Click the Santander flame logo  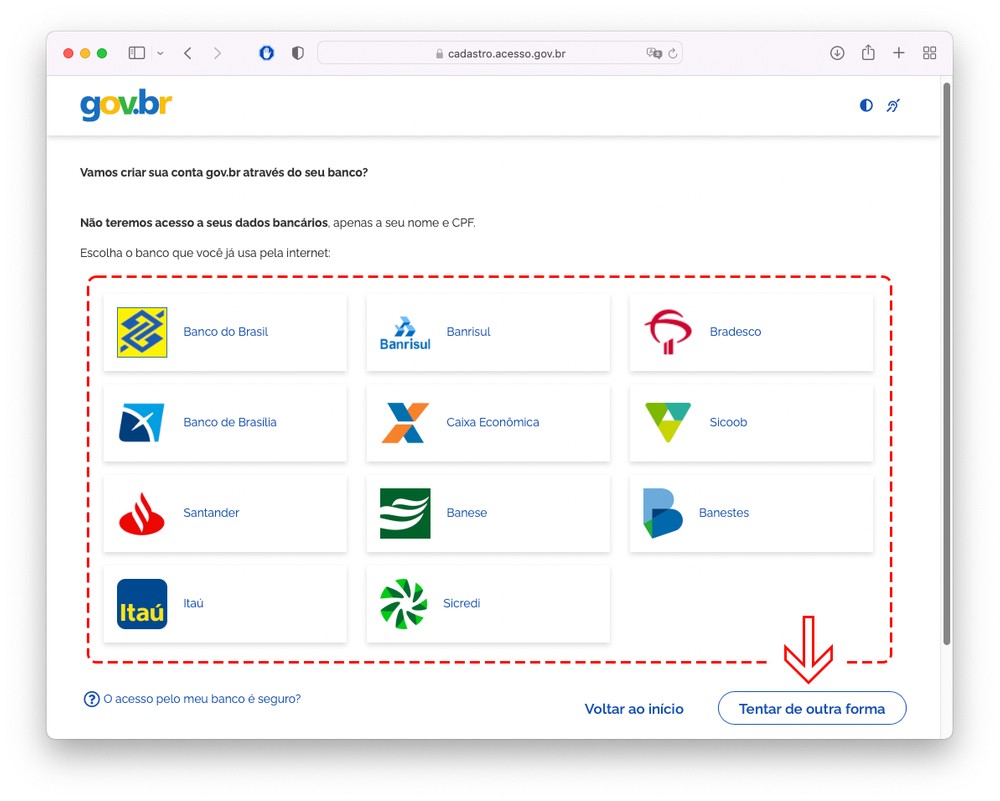click(142, 513)
